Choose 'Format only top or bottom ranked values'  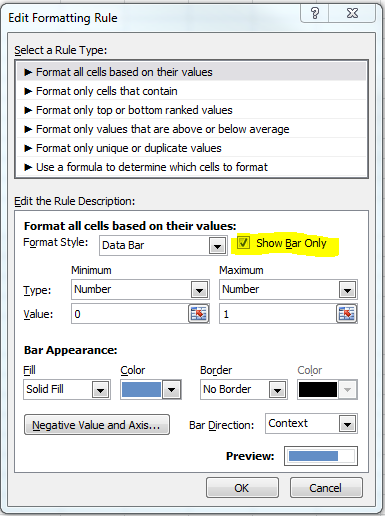191,110
